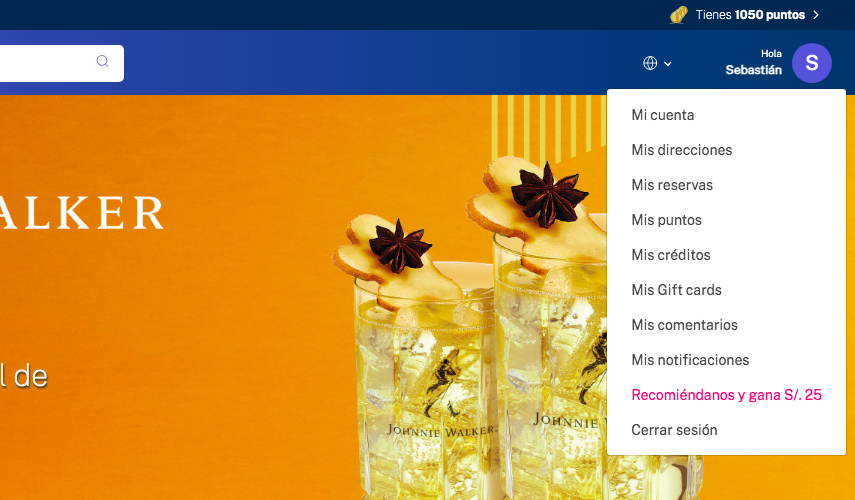Log out with Cerrar sesión
Viewport: 855px width, 500px height.
tap(674, 430)
